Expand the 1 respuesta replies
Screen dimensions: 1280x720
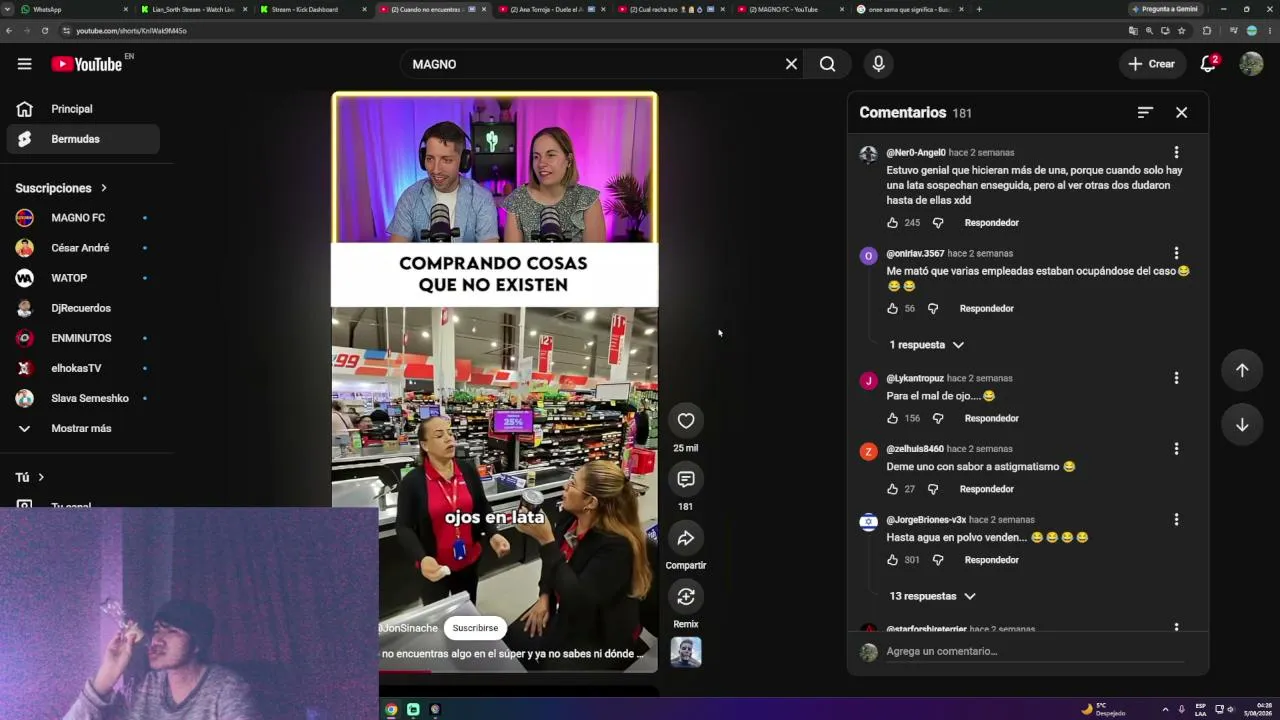click(x=927, y=345)
